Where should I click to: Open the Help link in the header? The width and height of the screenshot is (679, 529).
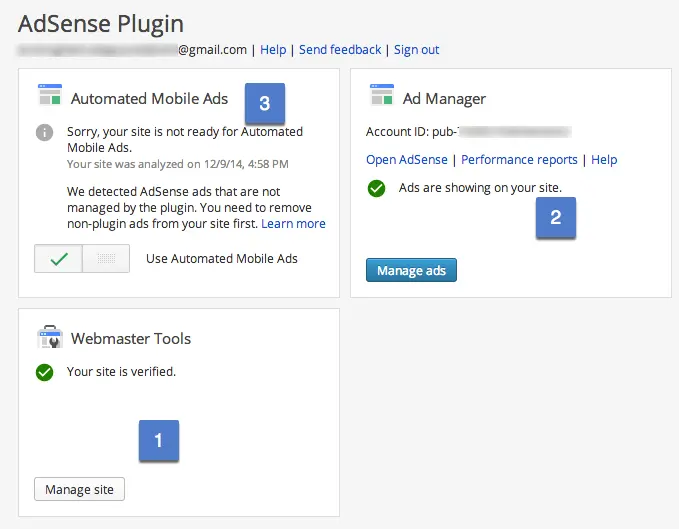(x=273, y=50)
